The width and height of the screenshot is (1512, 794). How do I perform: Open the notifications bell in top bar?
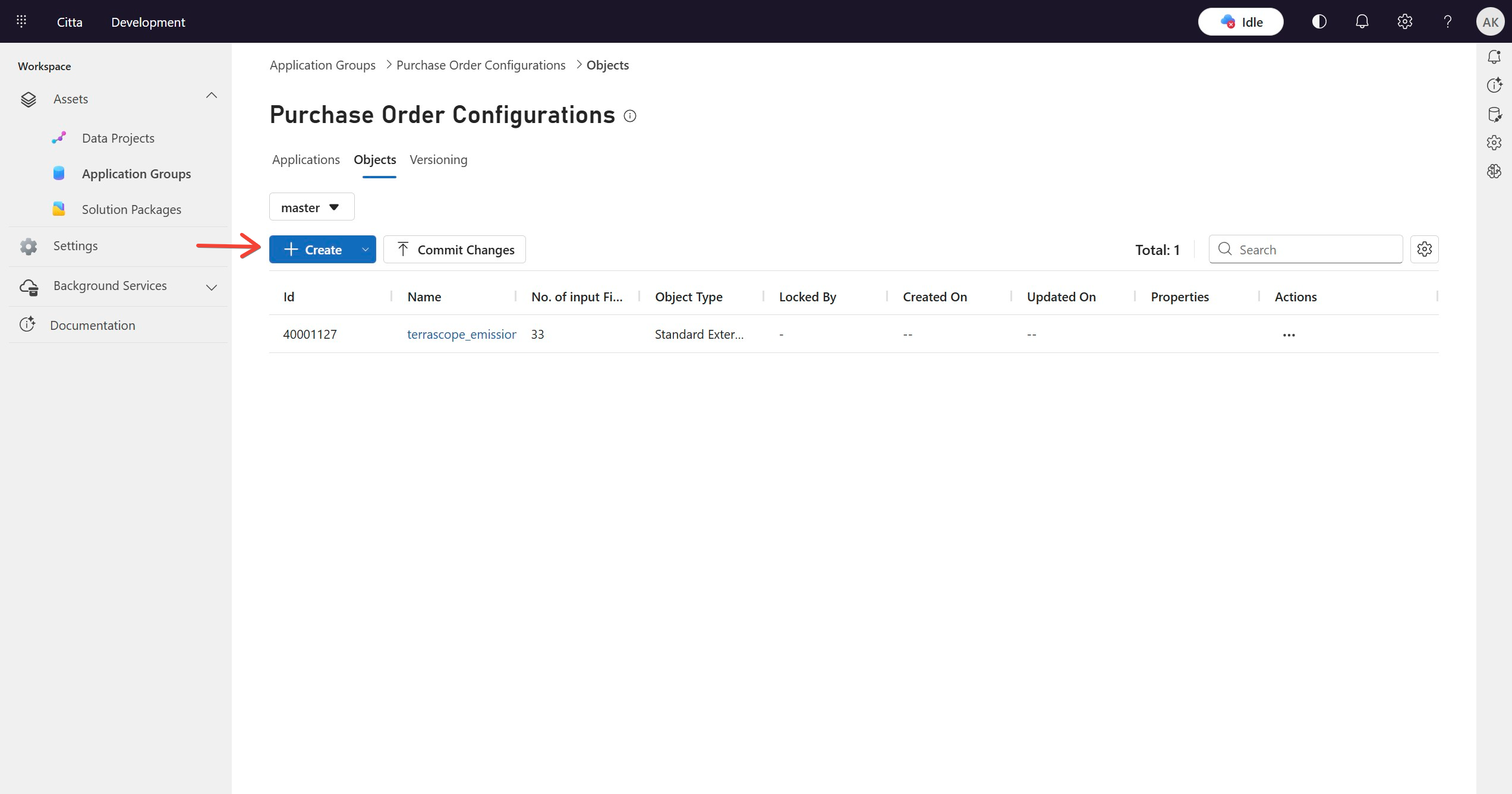pos(1362,21)
